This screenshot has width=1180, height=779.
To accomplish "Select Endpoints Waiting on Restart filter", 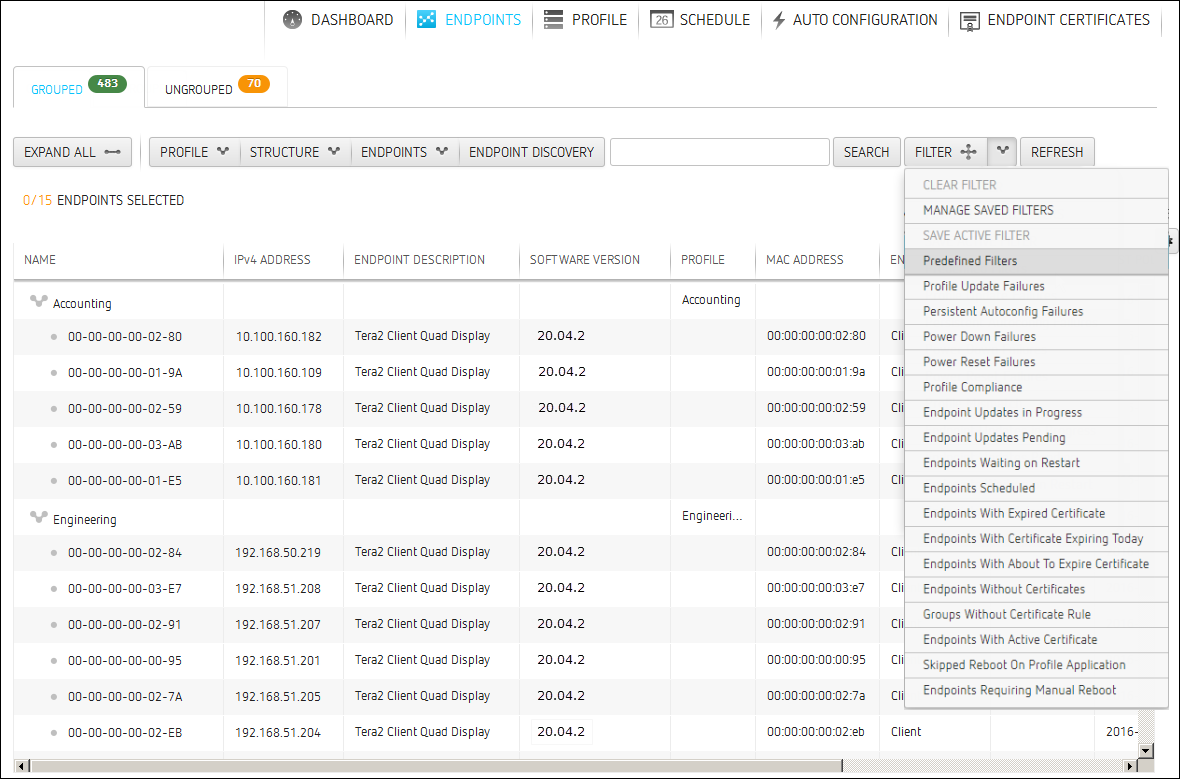I will point(1036,463).
